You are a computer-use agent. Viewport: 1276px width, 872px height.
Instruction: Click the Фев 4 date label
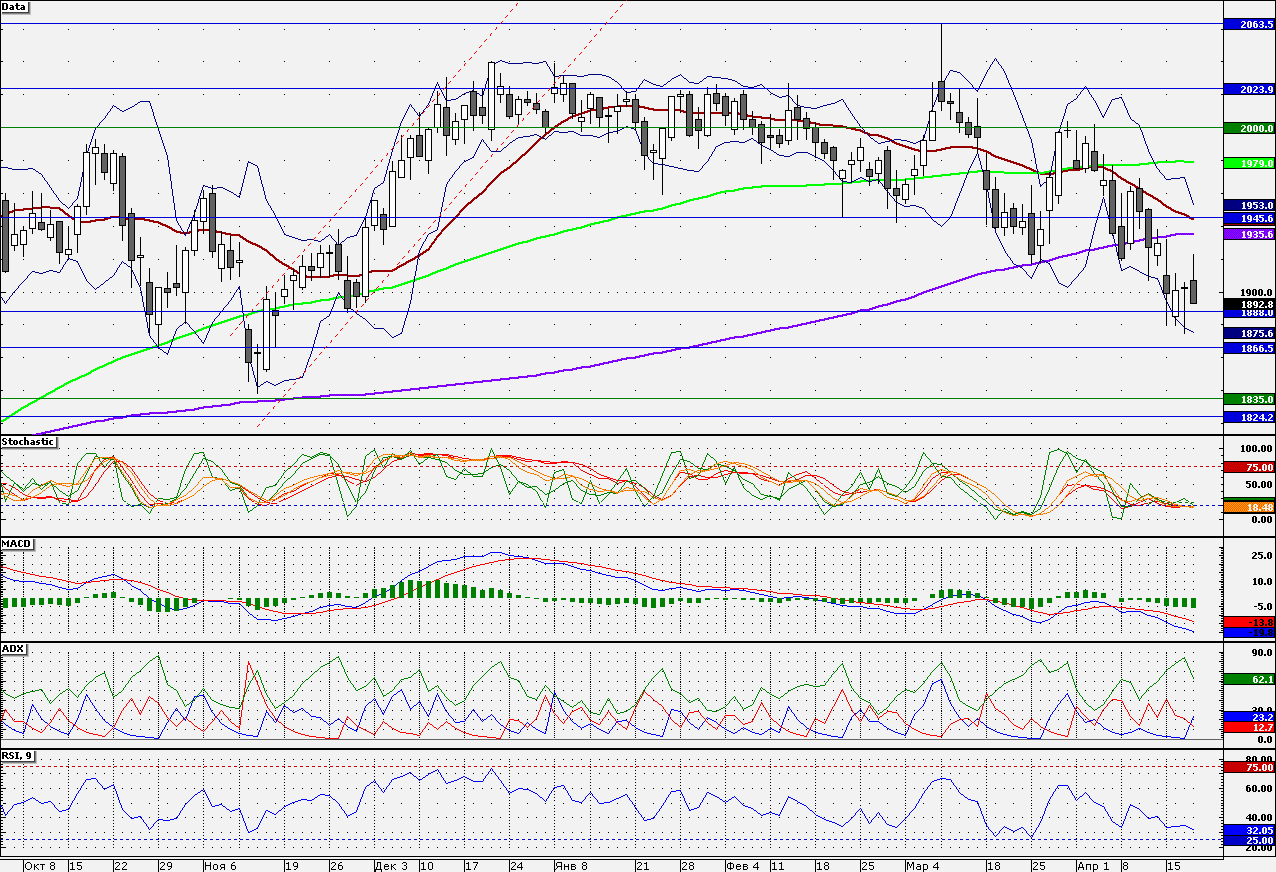(x=742, y=865)
